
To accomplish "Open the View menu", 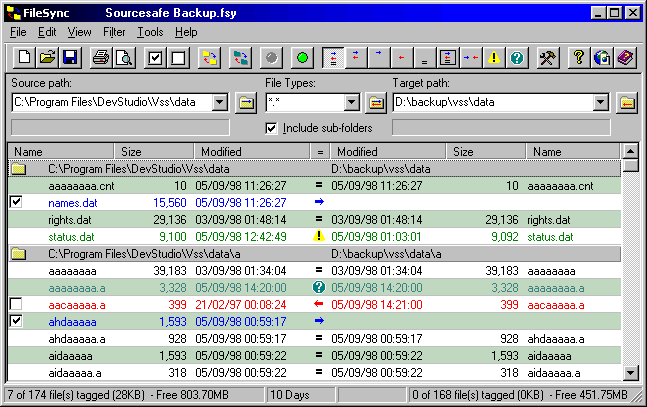I will (79, 32).
